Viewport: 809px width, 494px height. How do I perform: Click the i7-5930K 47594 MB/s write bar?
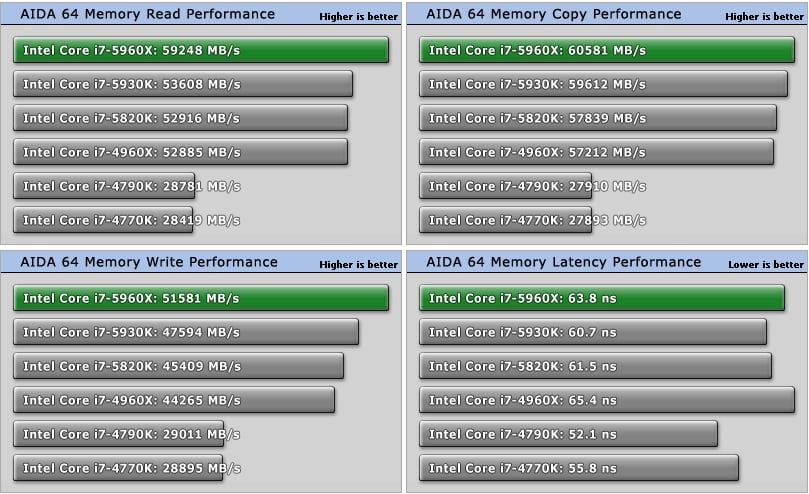(186, 332)
